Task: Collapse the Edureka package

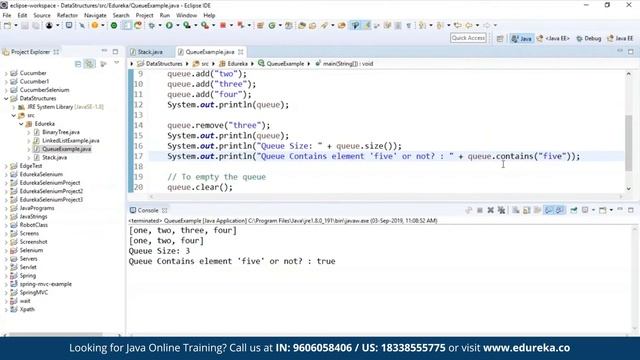Action: [21, 124]
